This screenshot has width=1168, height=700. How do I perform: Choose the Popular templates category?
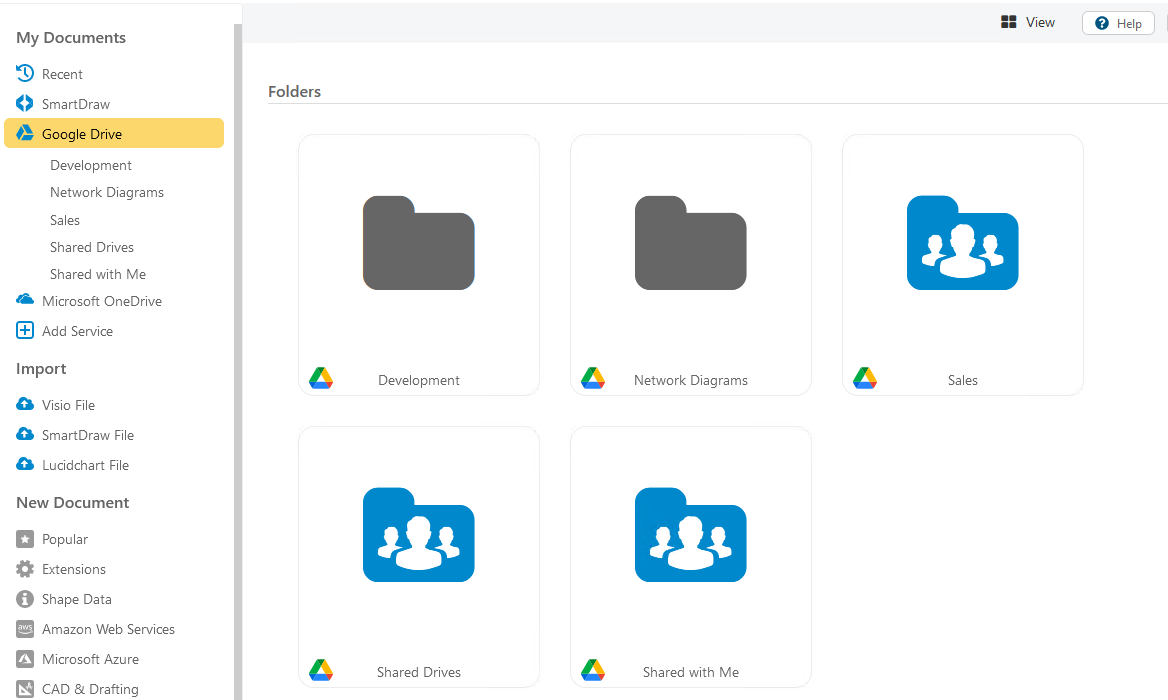click(65, 539)
